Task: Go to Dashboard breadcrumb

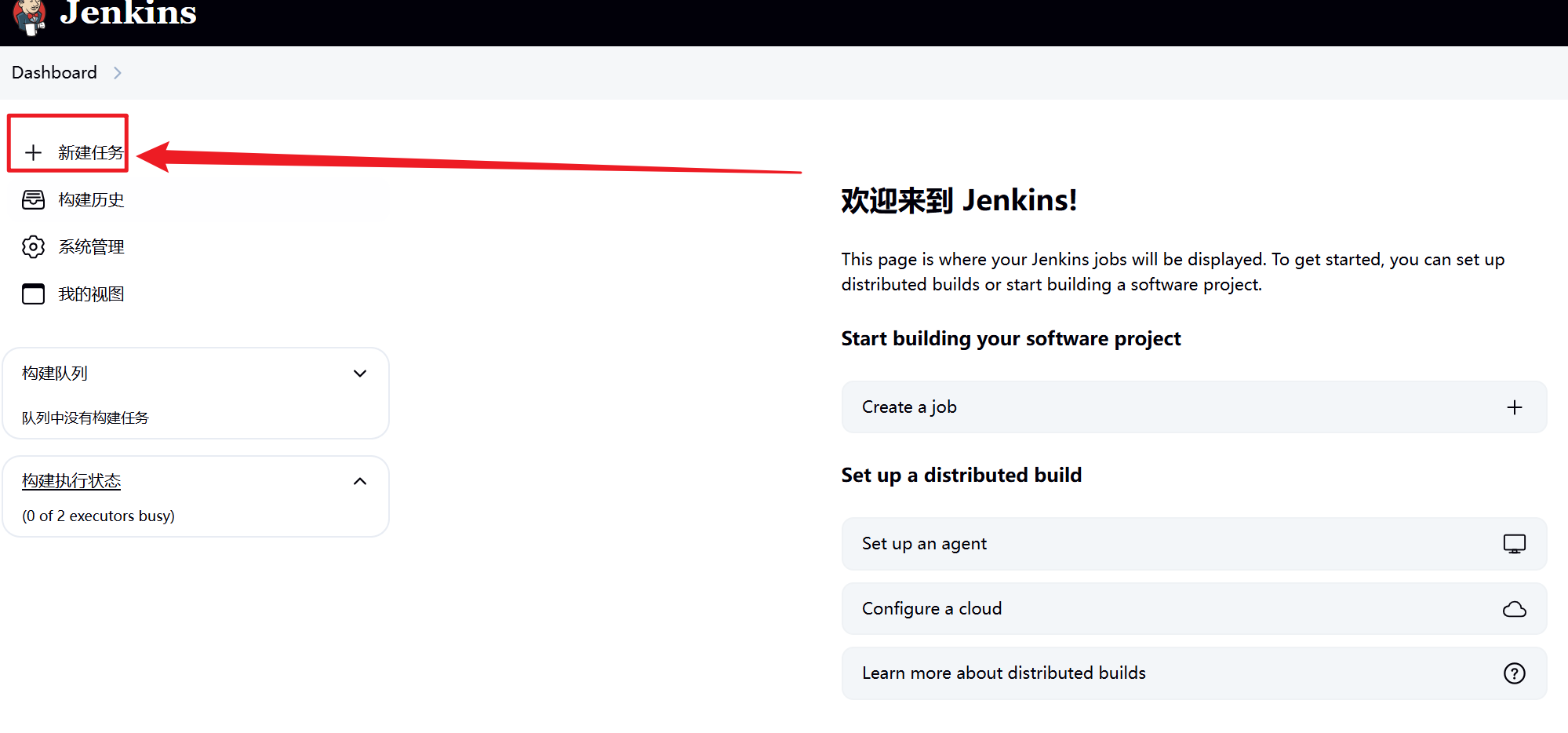Action: pos(54,72)
